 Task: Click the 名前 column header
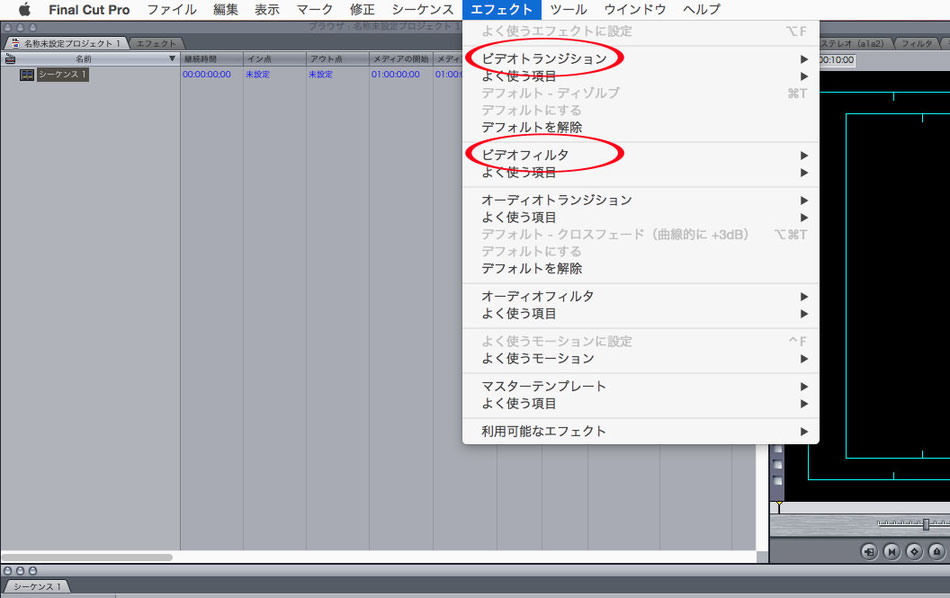click(x=90, y=59)
